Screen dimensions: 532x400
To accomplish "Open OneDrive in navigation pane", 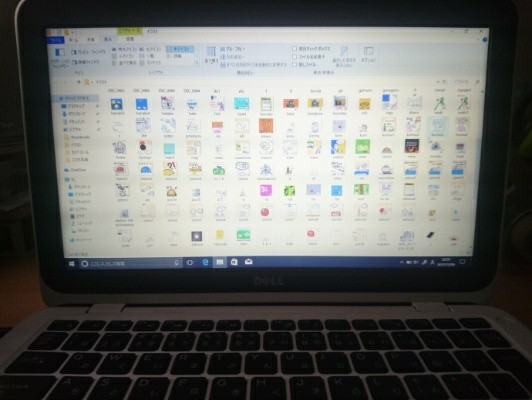I will coord(76,170).
